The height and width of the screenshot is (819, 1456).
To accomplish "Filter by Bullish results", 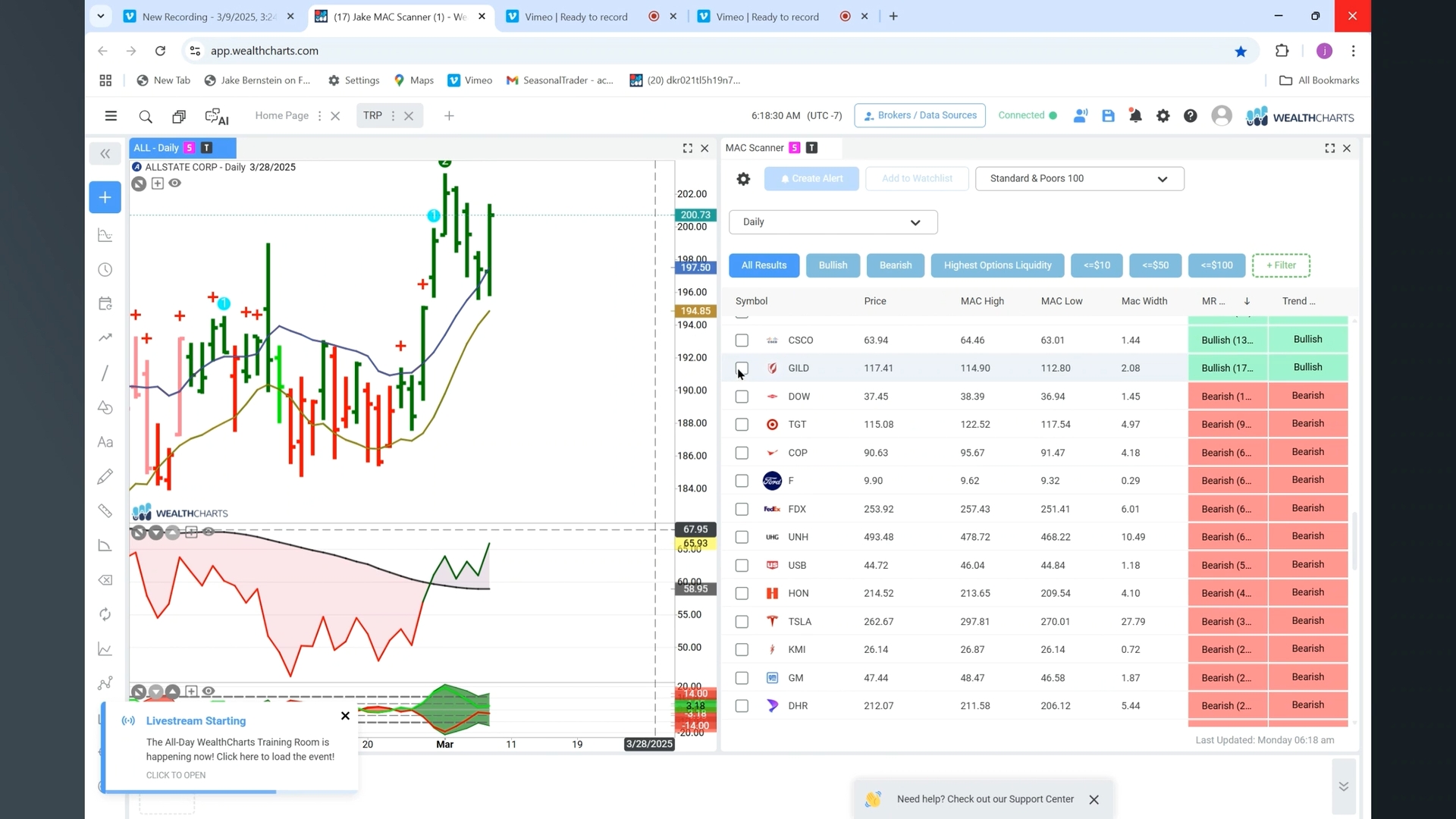I will tap(833, 265).
